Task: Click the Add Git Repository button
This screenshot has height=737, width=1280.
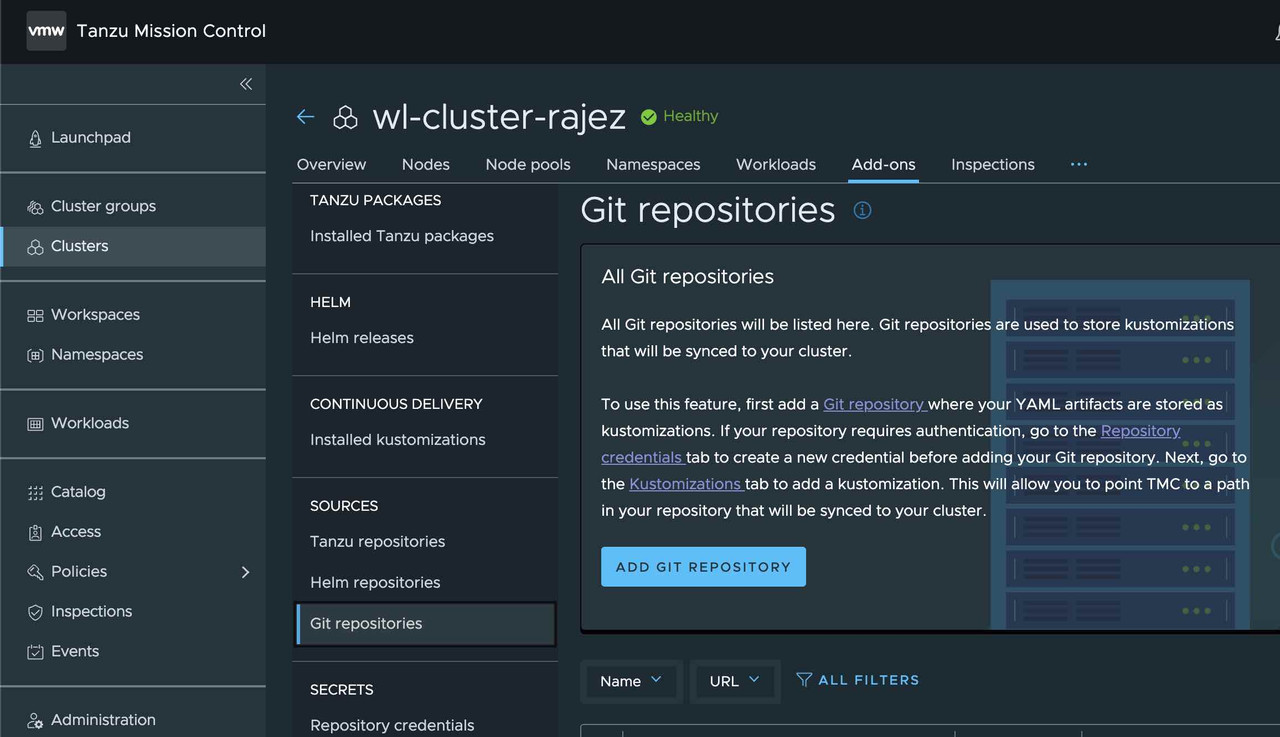Action: pyautogui.click(x=703, y=567)
